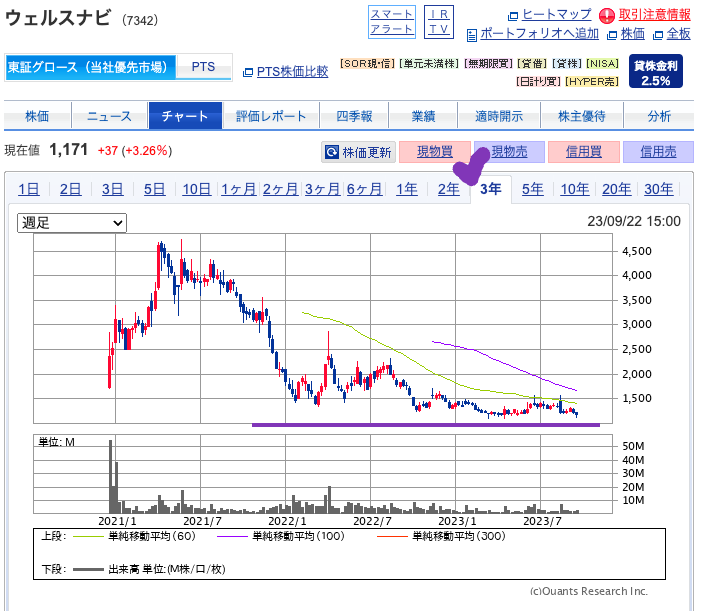Select the チャート tab
The width and height of the screenshot is (702, 611).
pos(185,116)
